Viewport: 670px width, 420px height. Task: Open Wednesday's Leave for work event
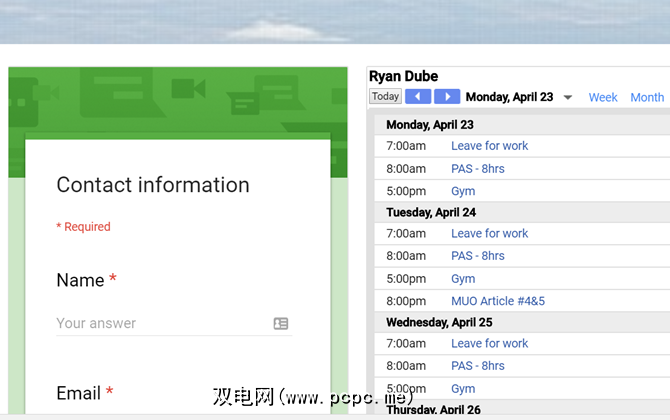(490, 343)
